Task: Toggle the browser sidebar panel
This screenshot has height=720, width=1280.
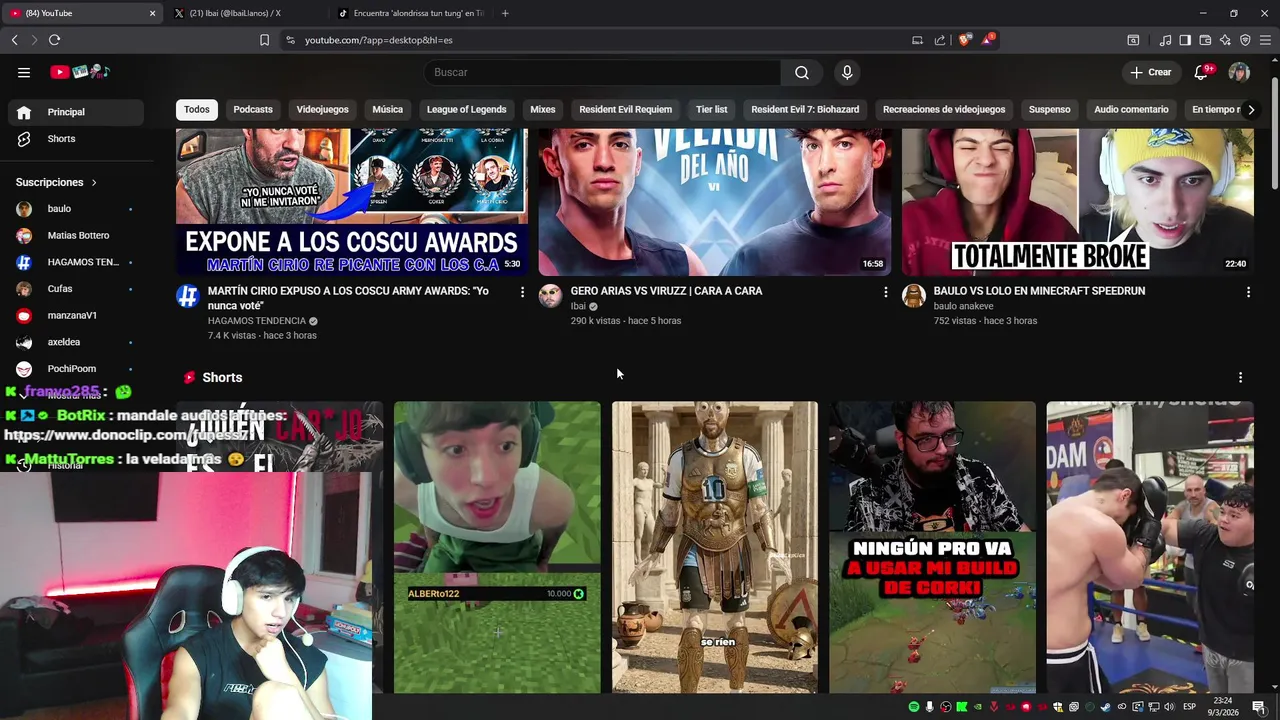Action: [x=1185, y=40]
